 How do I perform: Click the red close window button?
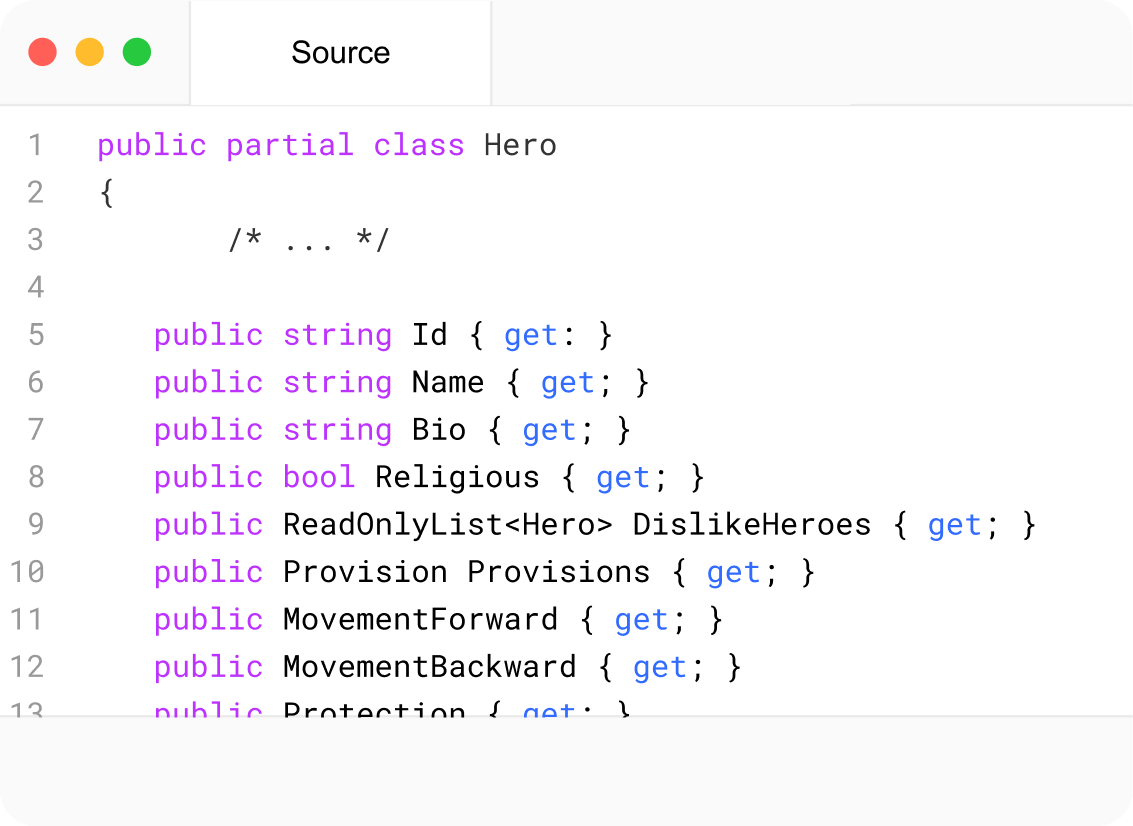pyautogui.click(x=43, y=52)
